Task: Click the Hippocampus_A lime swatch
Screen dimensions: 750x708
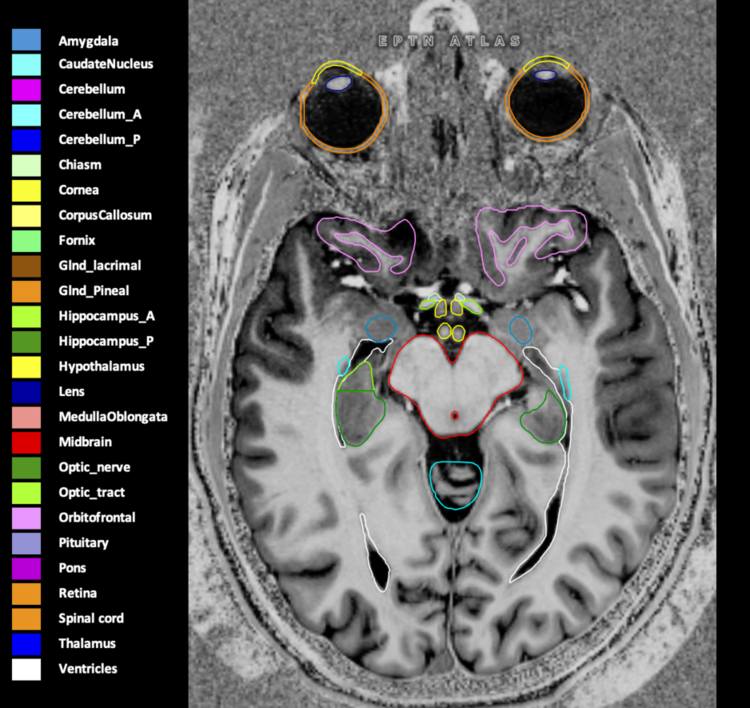Action: tap(26, 317)
